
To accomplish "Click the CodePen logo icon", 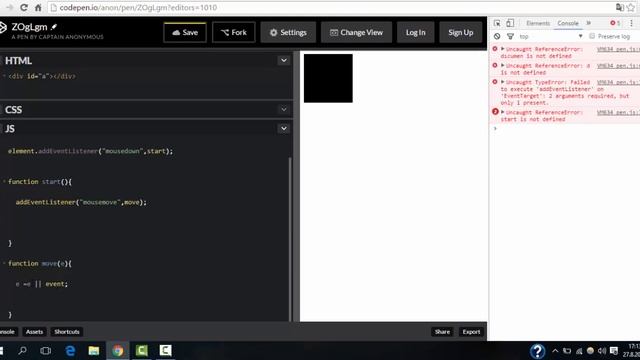I will click(x=3, y=27).
